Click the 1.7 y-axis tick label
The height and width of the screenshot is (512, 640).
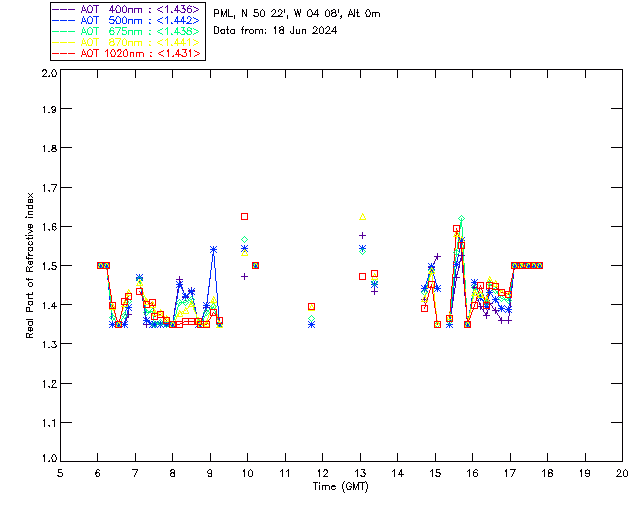[49, 188]
